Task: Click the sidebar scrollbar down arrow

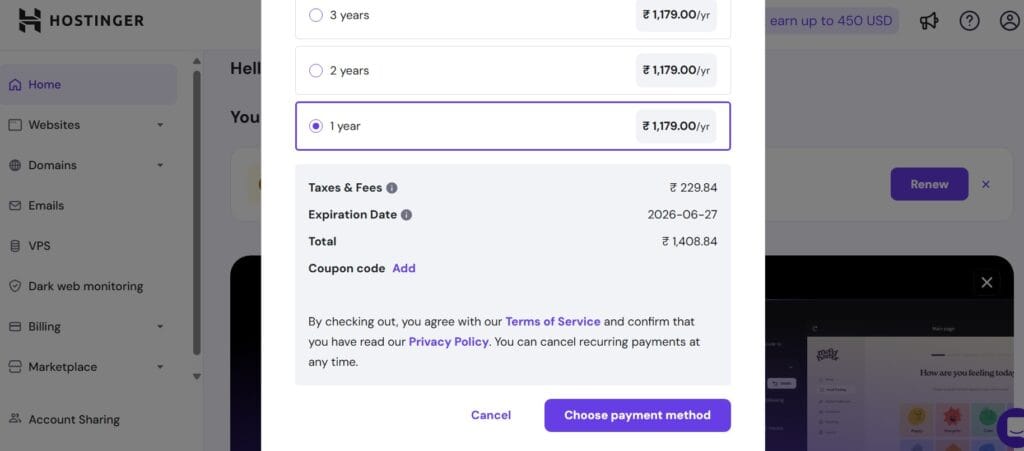Action: pos(197,377)
